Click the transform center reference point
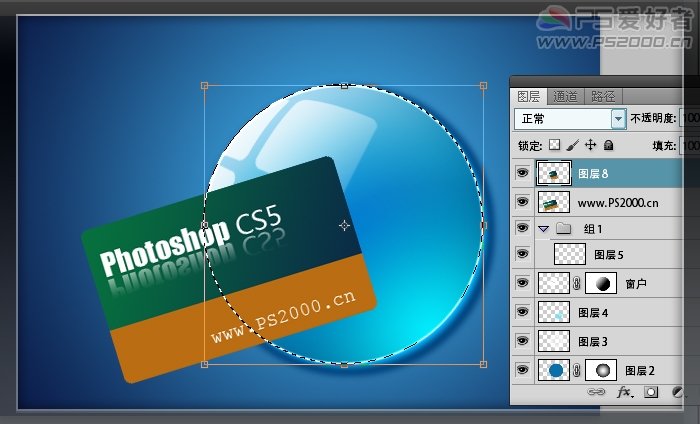The width and height of the screenshot is (700, 424). [344, 225]
